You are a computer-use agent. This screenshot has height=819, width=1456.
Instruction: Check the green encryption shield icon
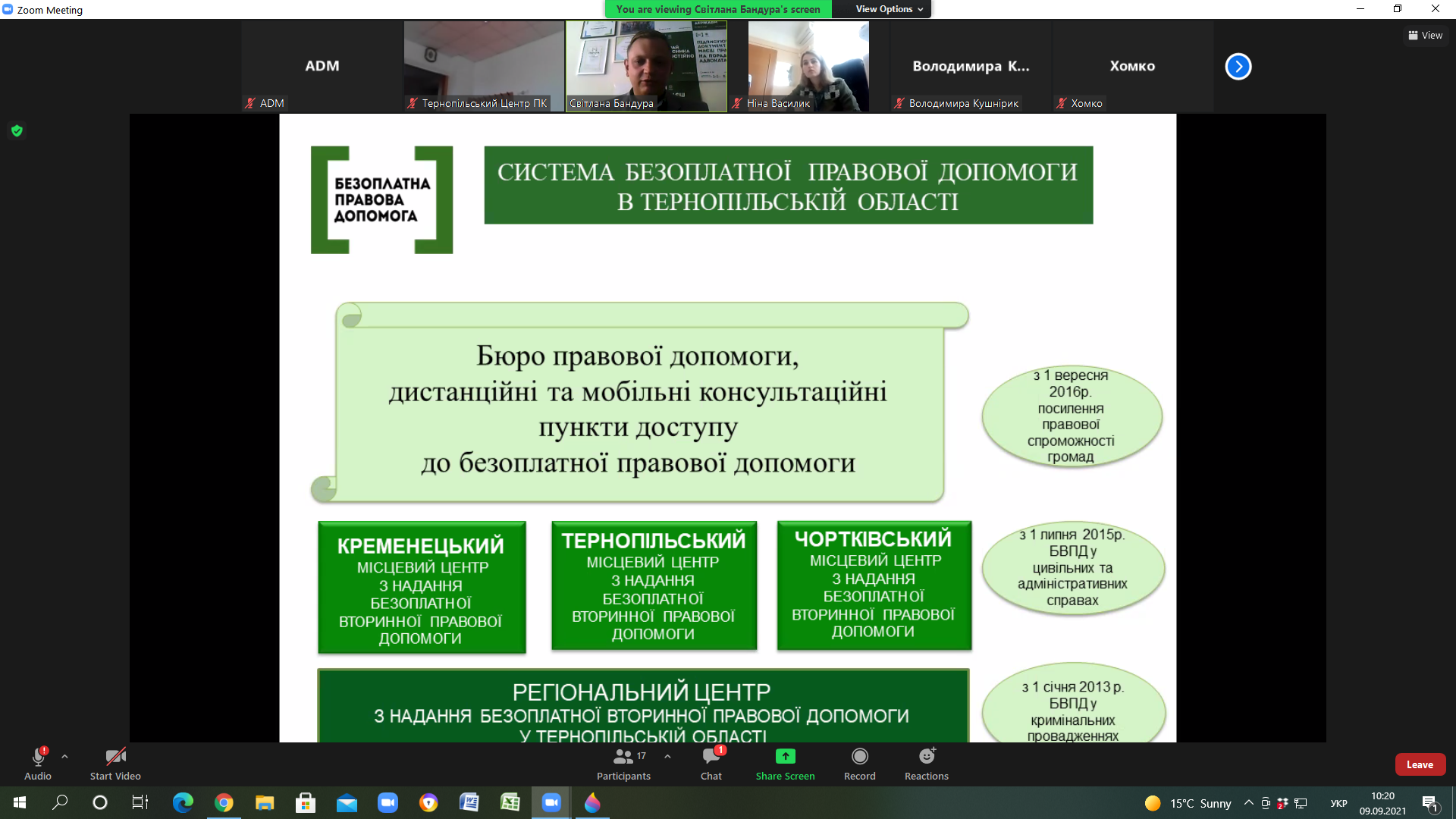(17, 130)
